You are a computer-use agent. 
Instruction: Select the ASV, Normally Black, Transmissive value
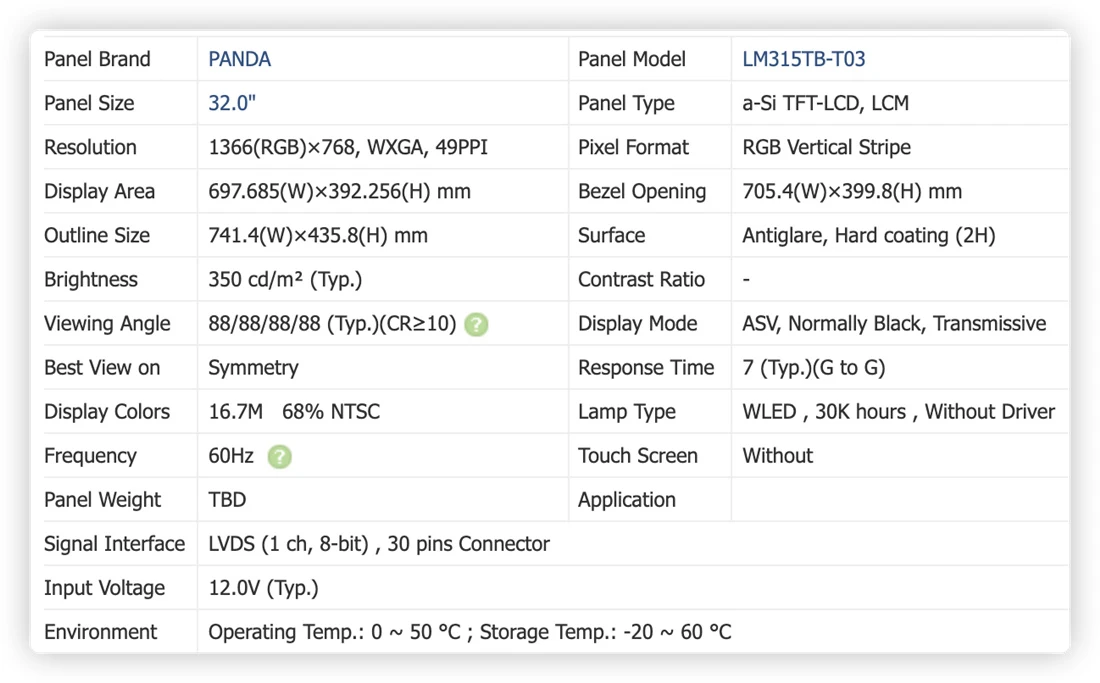894,324
